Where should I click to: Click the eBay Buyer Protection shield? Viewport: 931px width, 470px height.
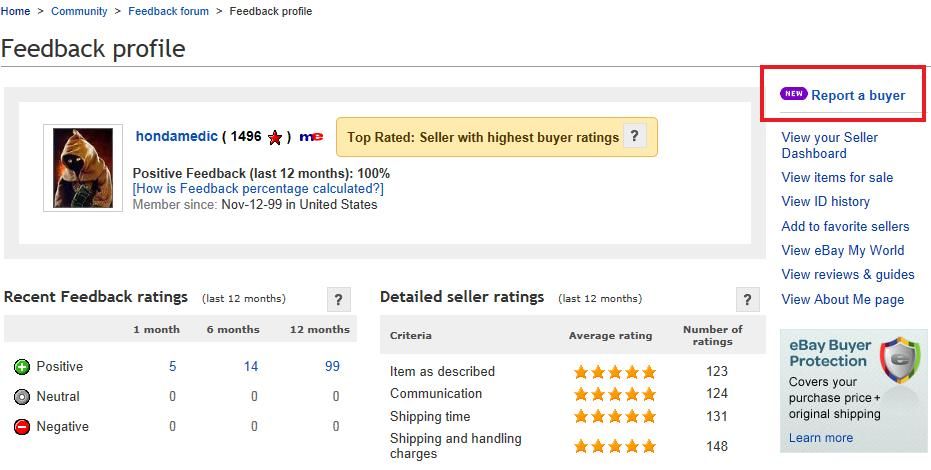click(x=900, y=362)
